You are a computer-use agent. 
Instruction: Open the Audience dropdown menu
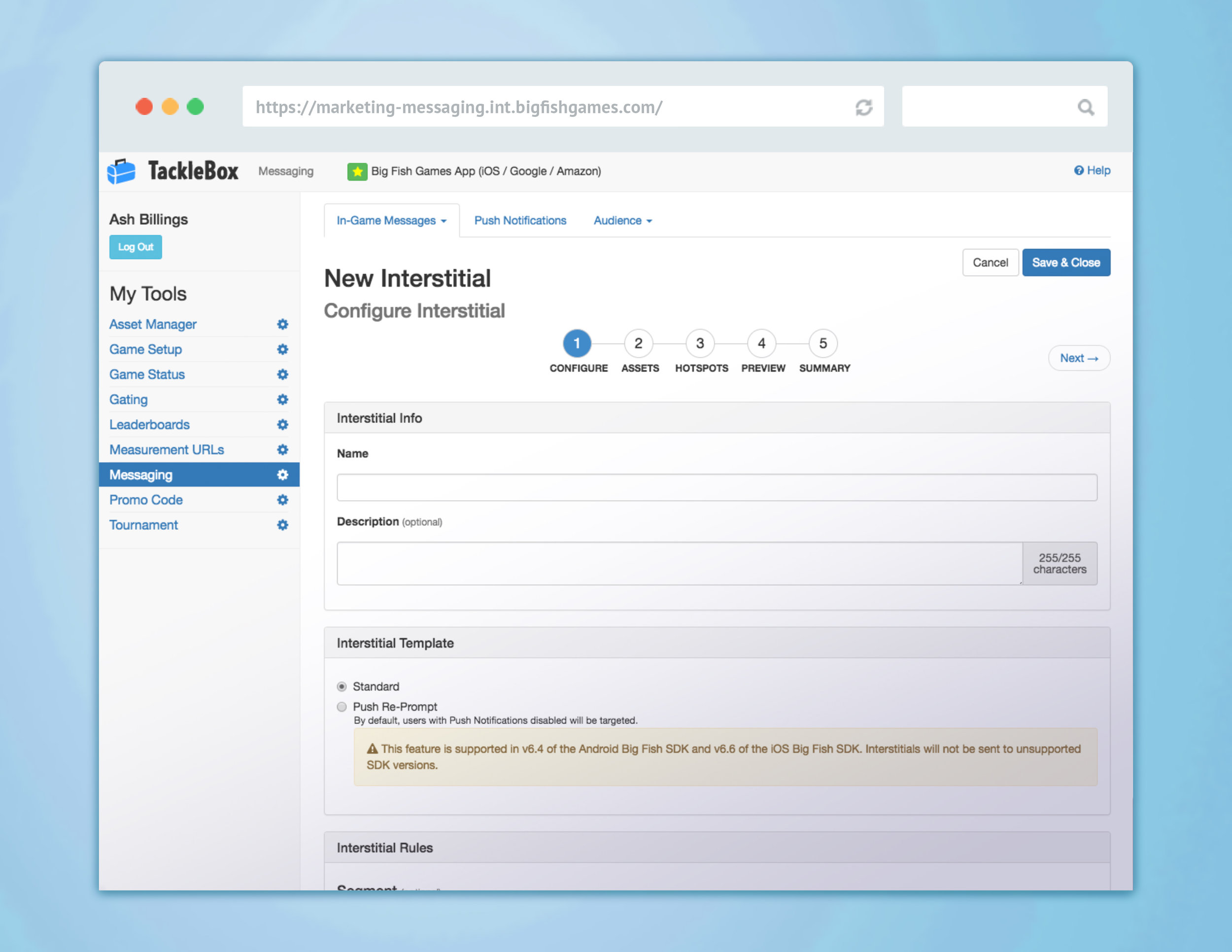pos(623,221)
